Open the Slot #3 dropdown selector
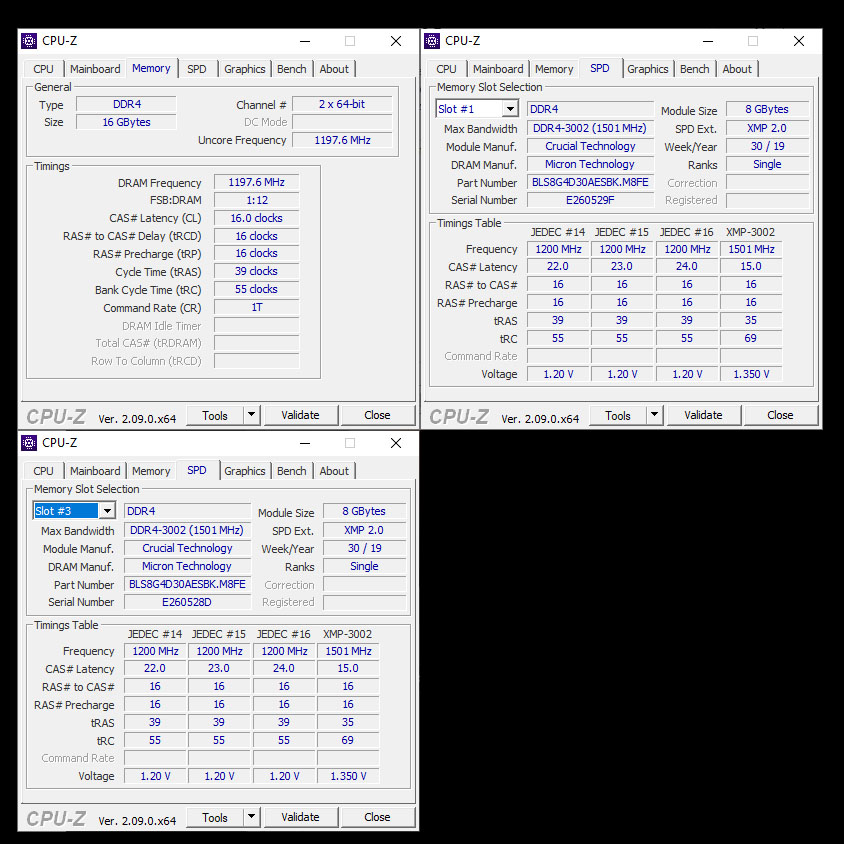The image size is (844, 844). tap(107, 511)
